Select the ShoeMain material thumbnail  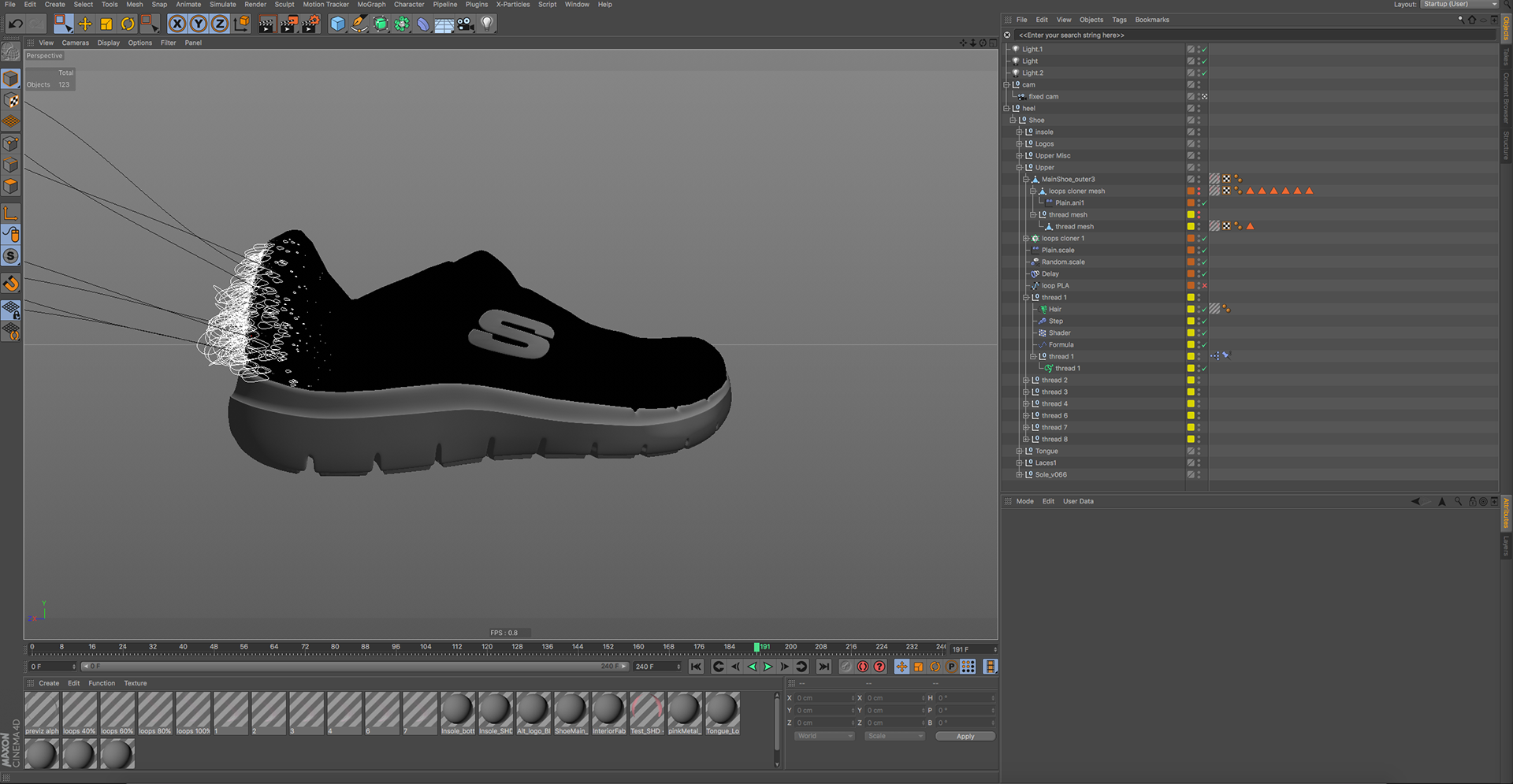pos(571,713)
